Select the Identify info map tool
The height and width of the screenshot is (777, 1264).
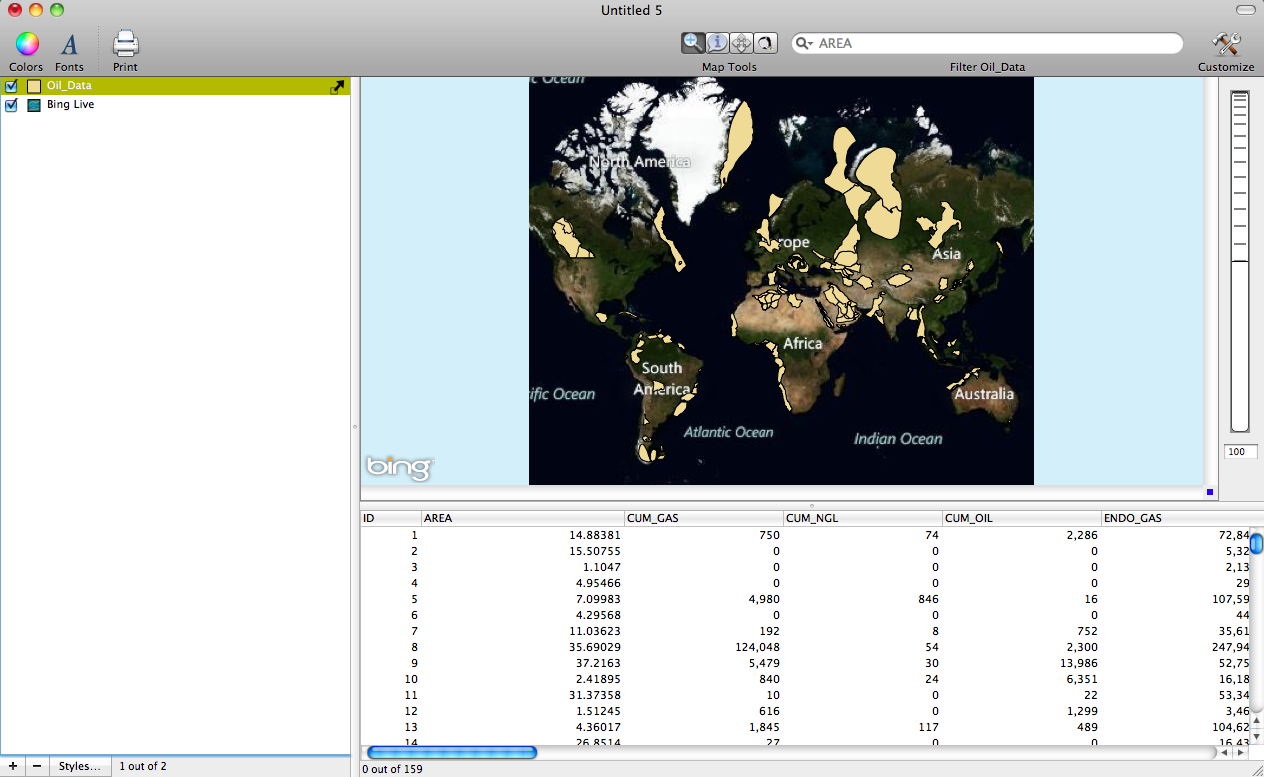(717, 42)
